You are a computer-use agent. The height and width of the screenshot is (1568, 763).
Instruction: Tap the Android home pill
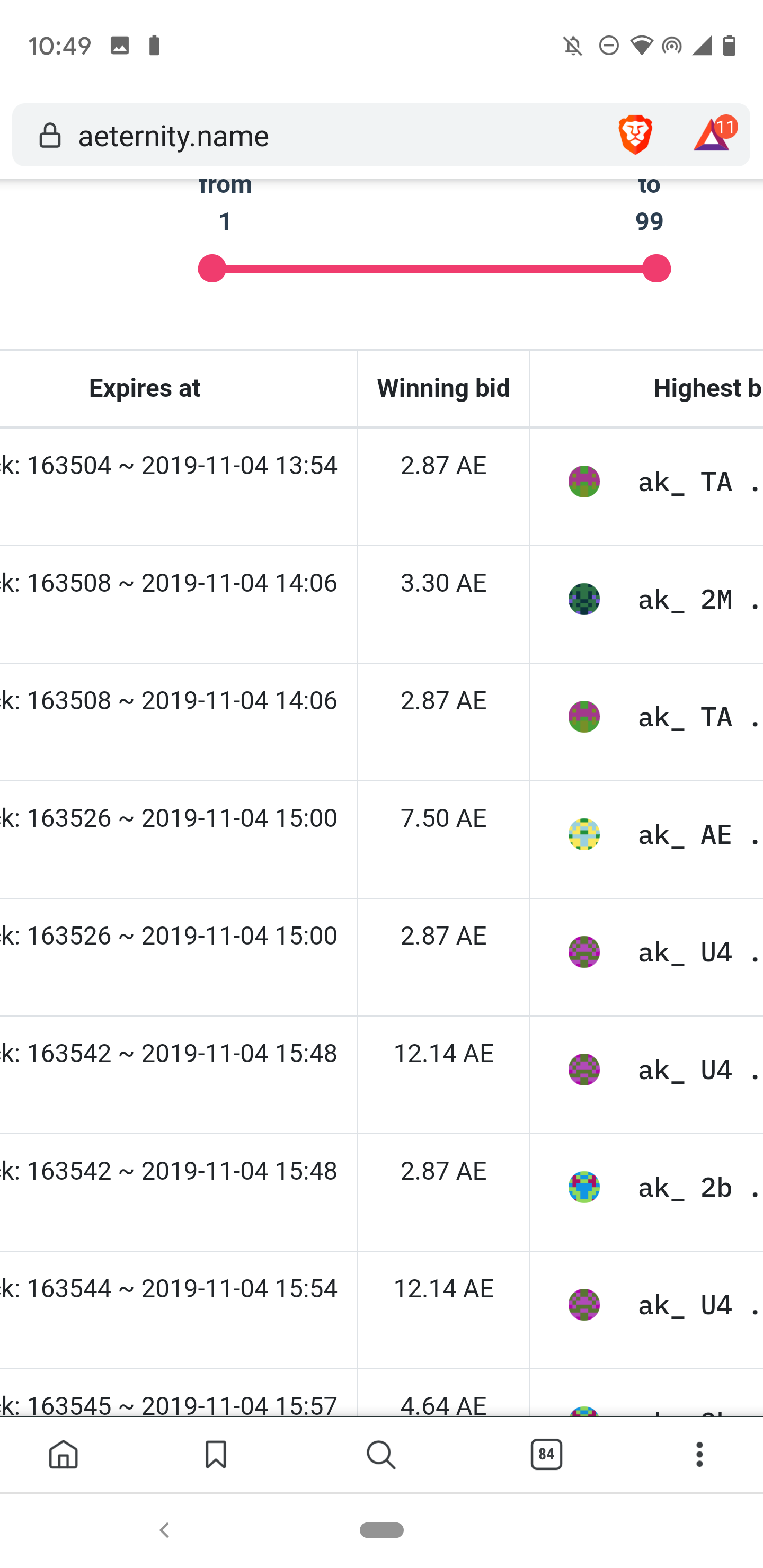pyautogui.click(x=382, y=1530)
